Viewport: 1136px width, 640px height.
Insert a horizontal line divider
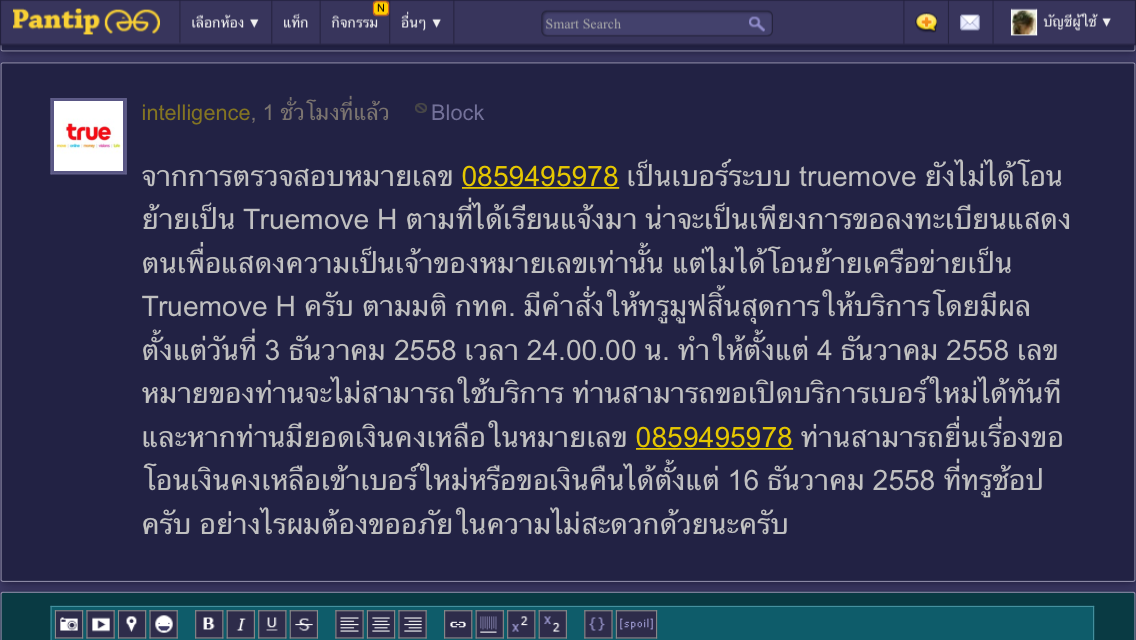point(489,624)
